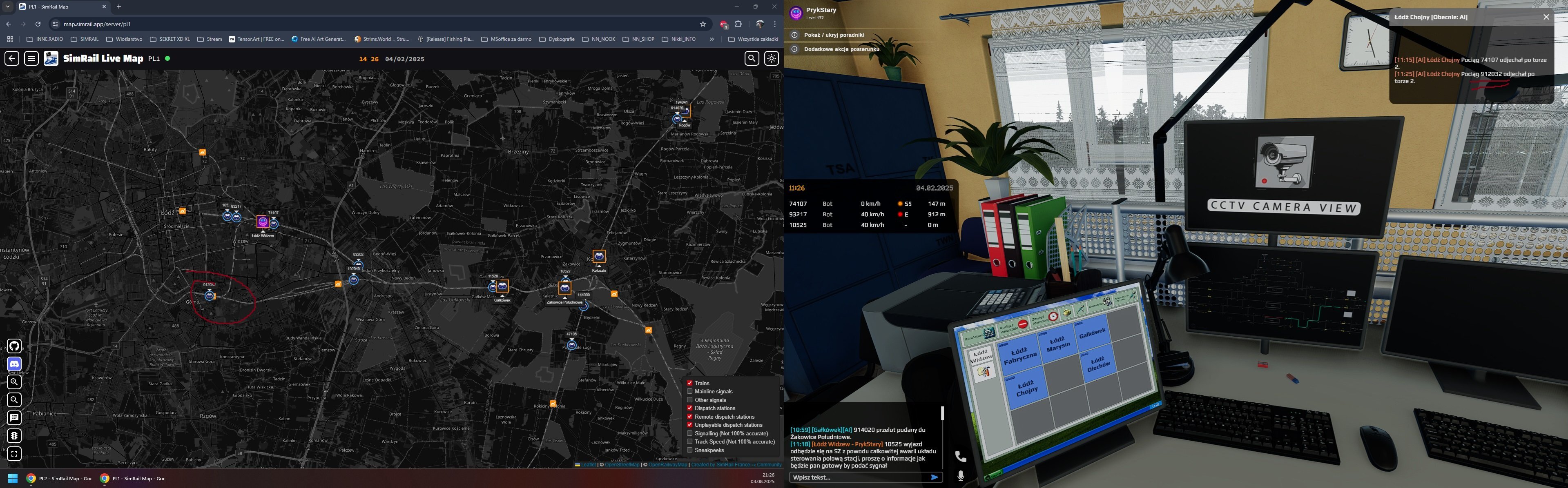This screenshot has height=488, width=1568.
Task: Toggle the Unplayable dispatch stations checkbox
Action: 690,425
